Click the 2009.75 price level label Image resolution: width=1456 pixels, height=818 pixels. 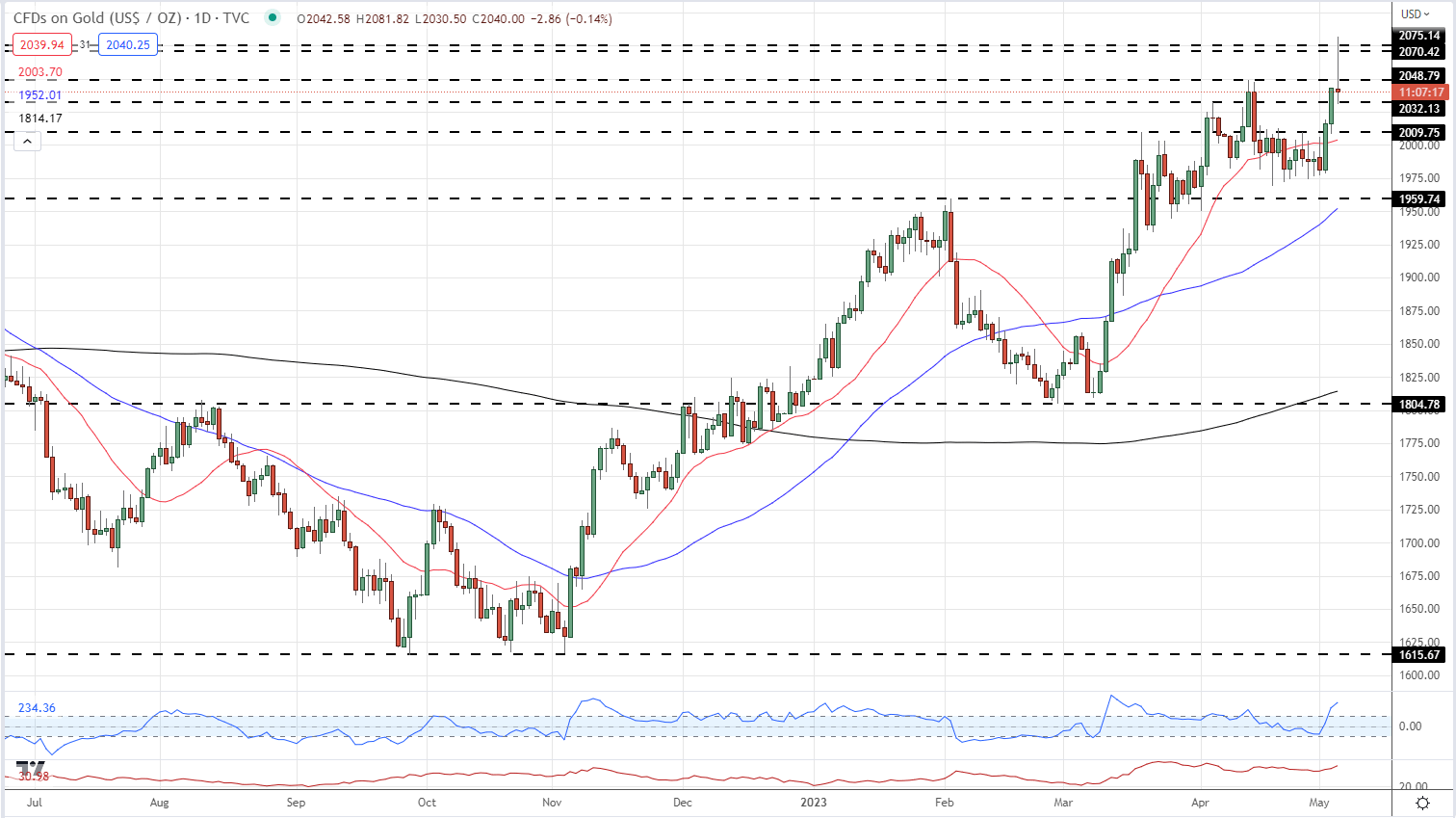(x=1419, y=133)
